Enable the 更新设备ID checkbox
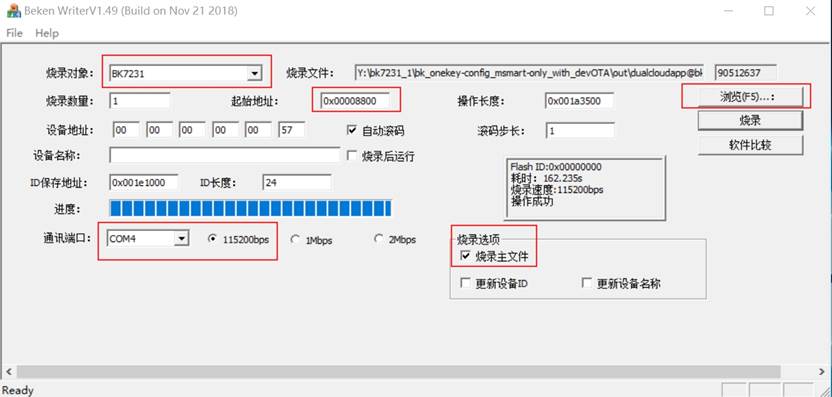Image resolution: width=832 pixels, height=397 pixels. click(x=465, y=283)
